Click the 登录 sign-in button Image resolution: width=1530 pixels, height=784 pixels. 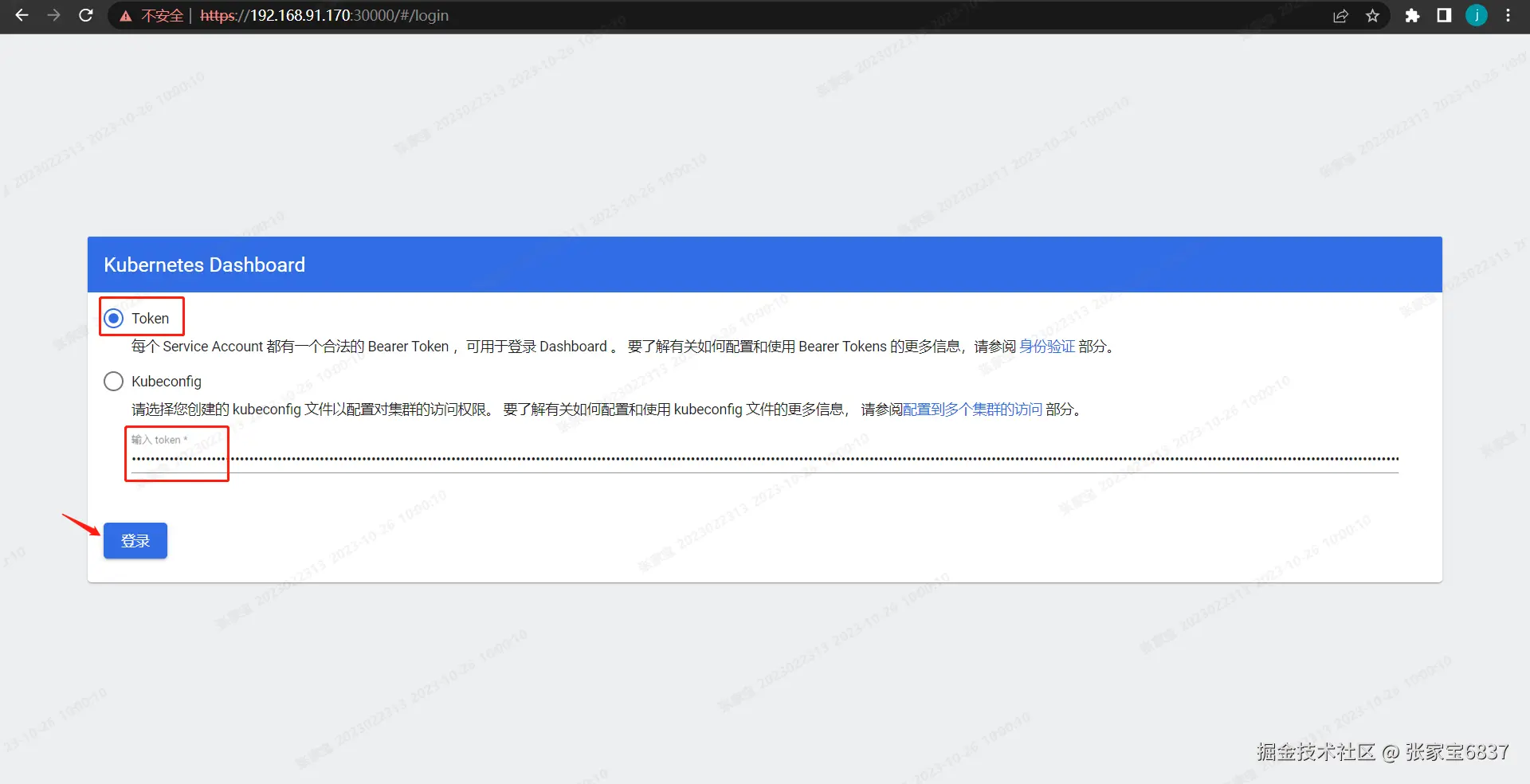click(135, 541)
